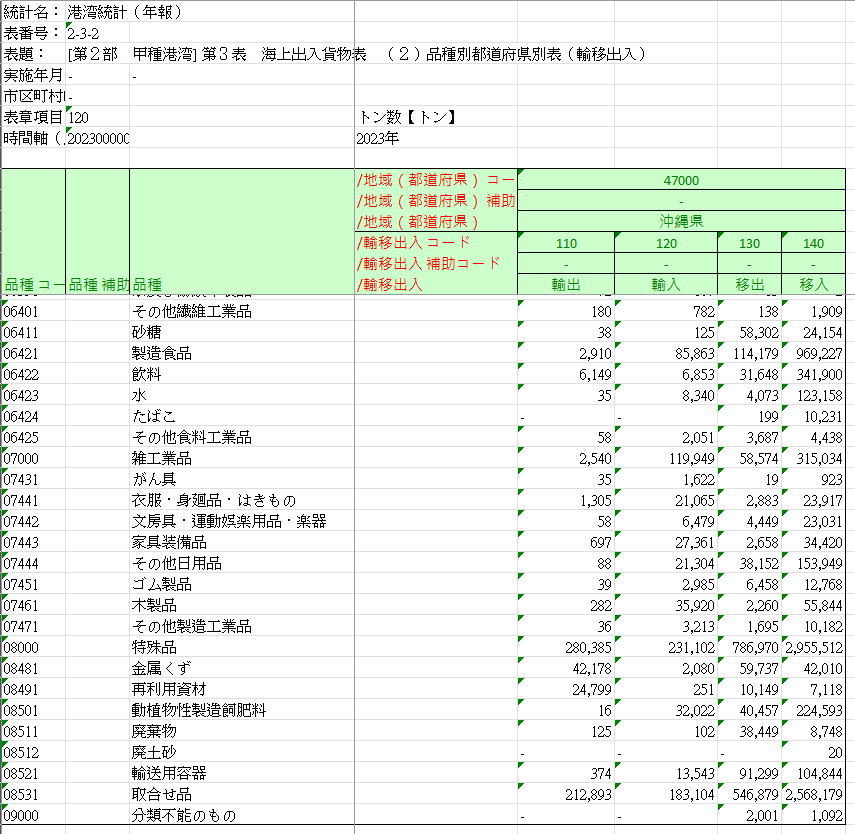Select the 輸送用容器 item name

pyautogui.click(x=169, y=773)
